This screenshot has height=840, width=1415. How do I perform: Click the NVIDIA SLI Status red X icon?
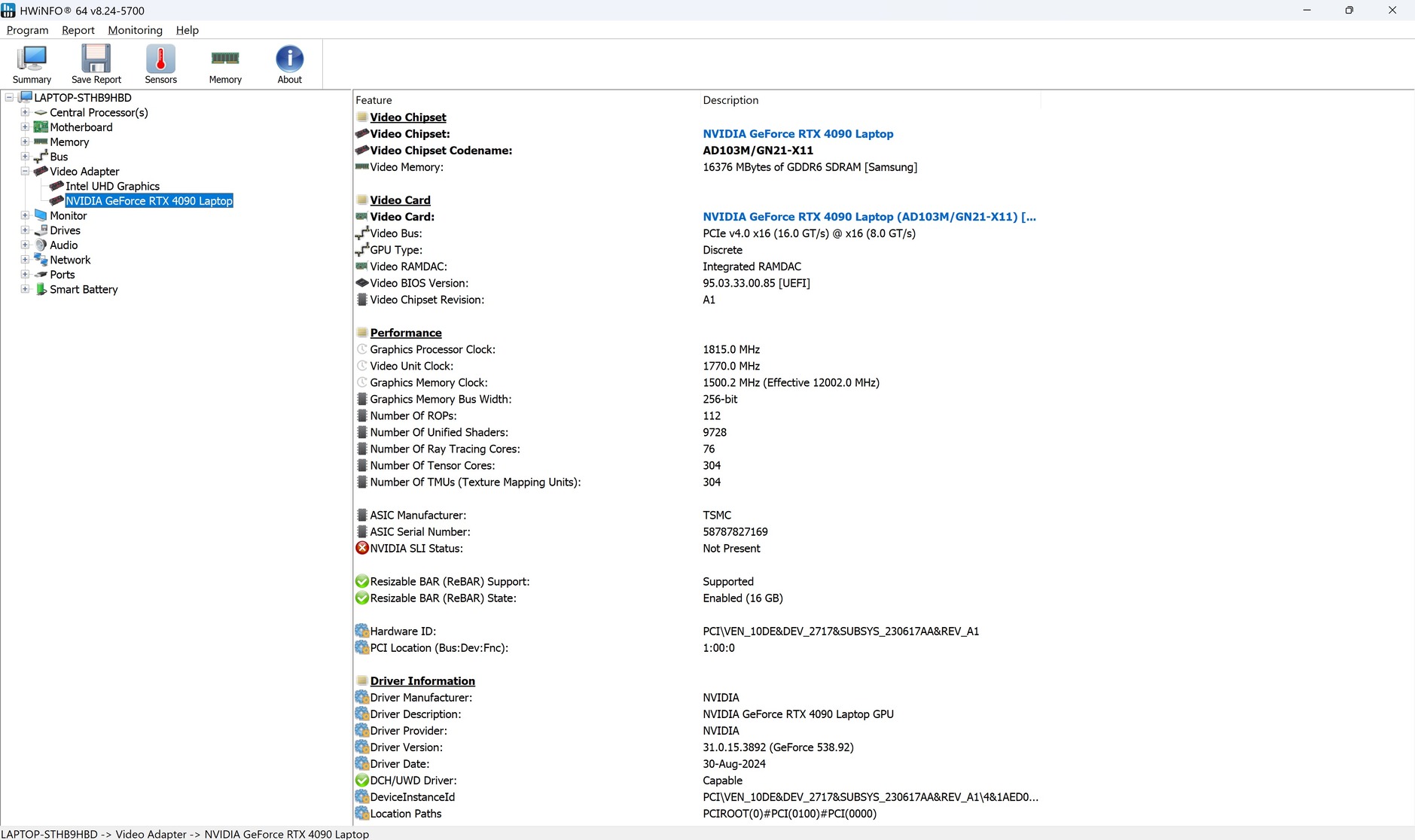pyautogui.click(x=362, y=548)
